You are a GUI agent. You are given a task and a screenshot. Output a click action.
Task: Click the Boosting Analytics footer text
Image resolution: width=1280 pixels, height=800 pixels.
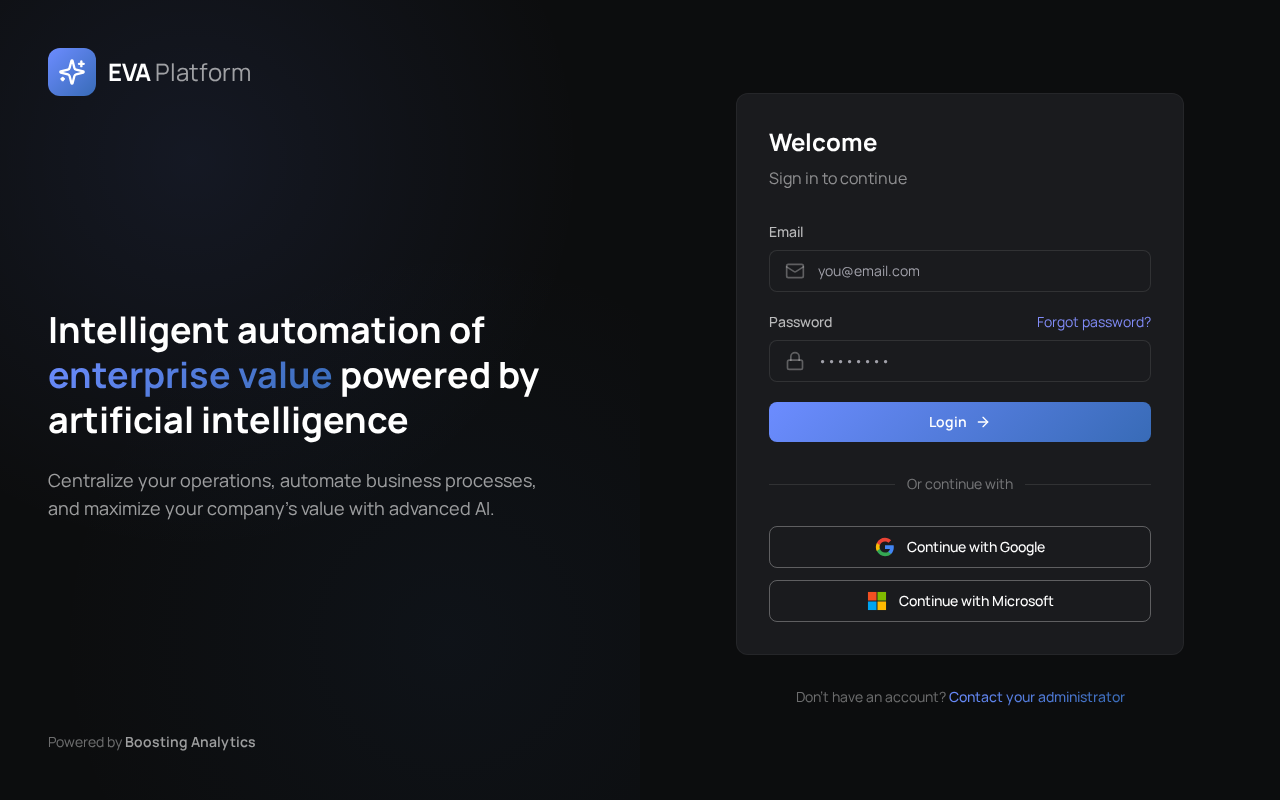(x=190, y=742)
